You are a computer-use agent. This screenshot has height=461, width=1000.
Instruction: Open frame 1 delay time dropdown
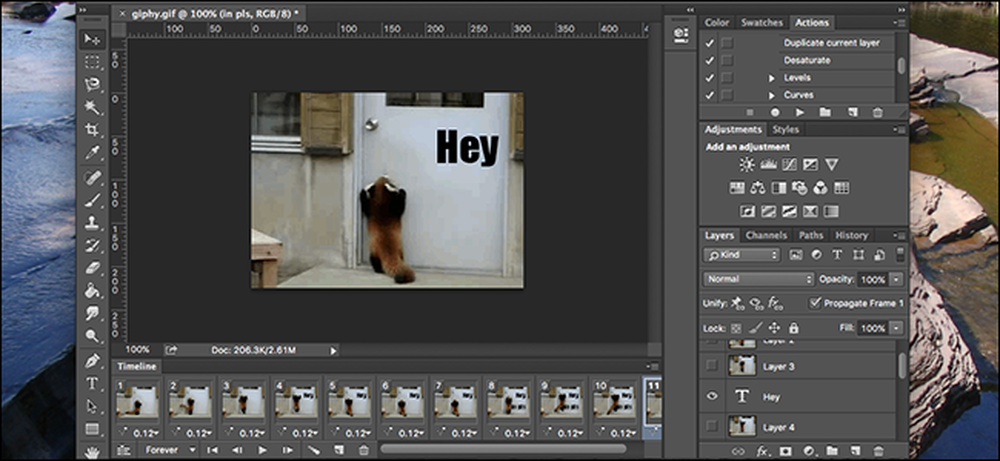point(155,434)
